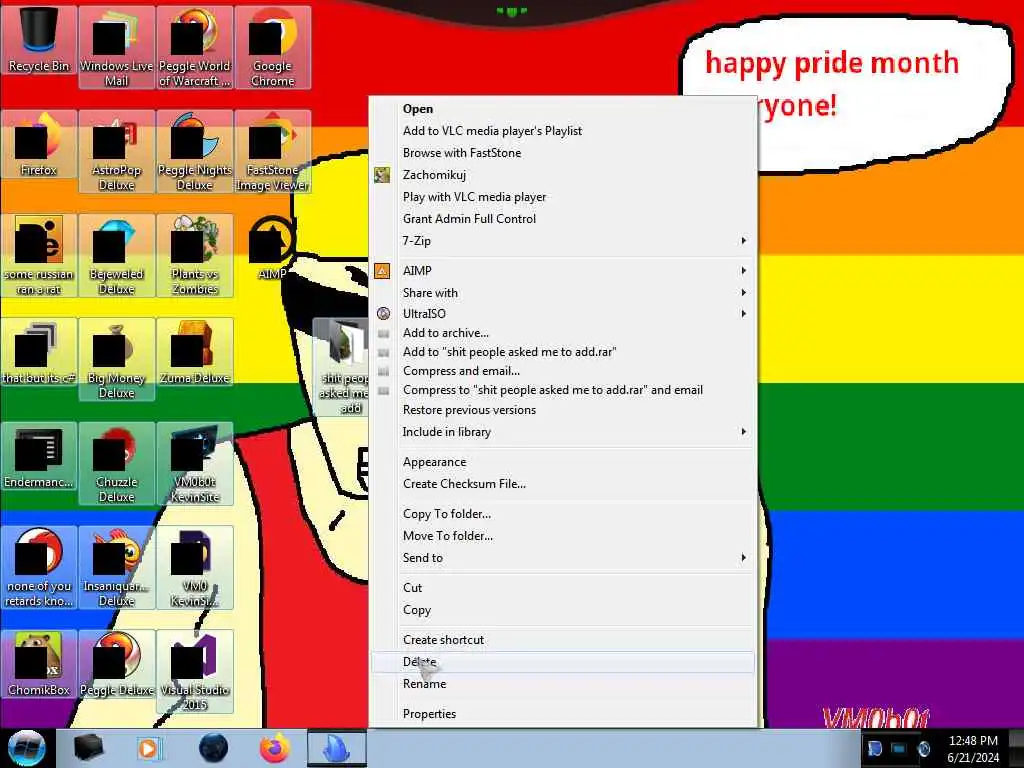Screen dimensions: 1024x768
Task: Choose Play with VLC media player
Action: (x=563, y=197)
